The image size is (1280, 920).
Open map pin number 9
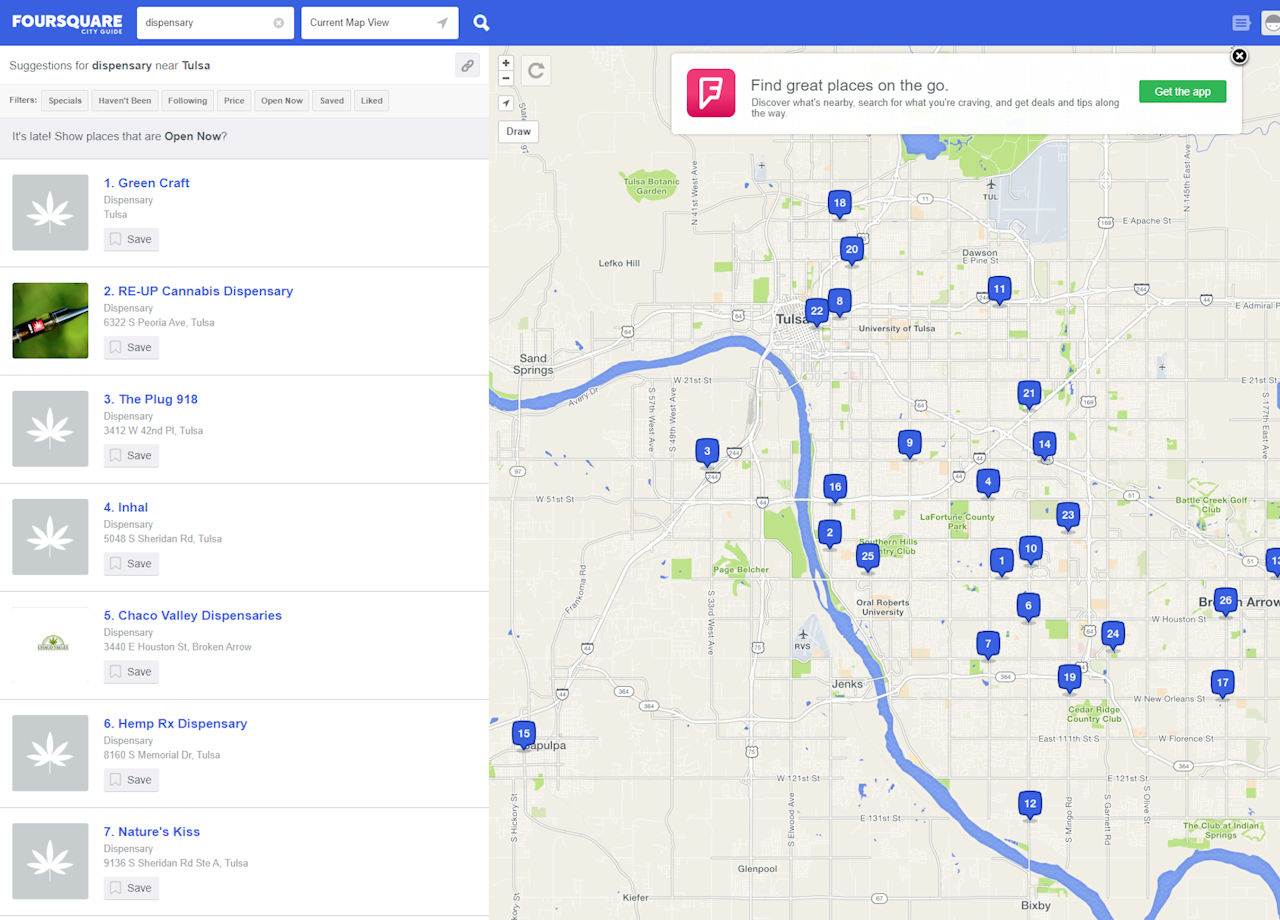pyautogui.click(x=909, y=443)
